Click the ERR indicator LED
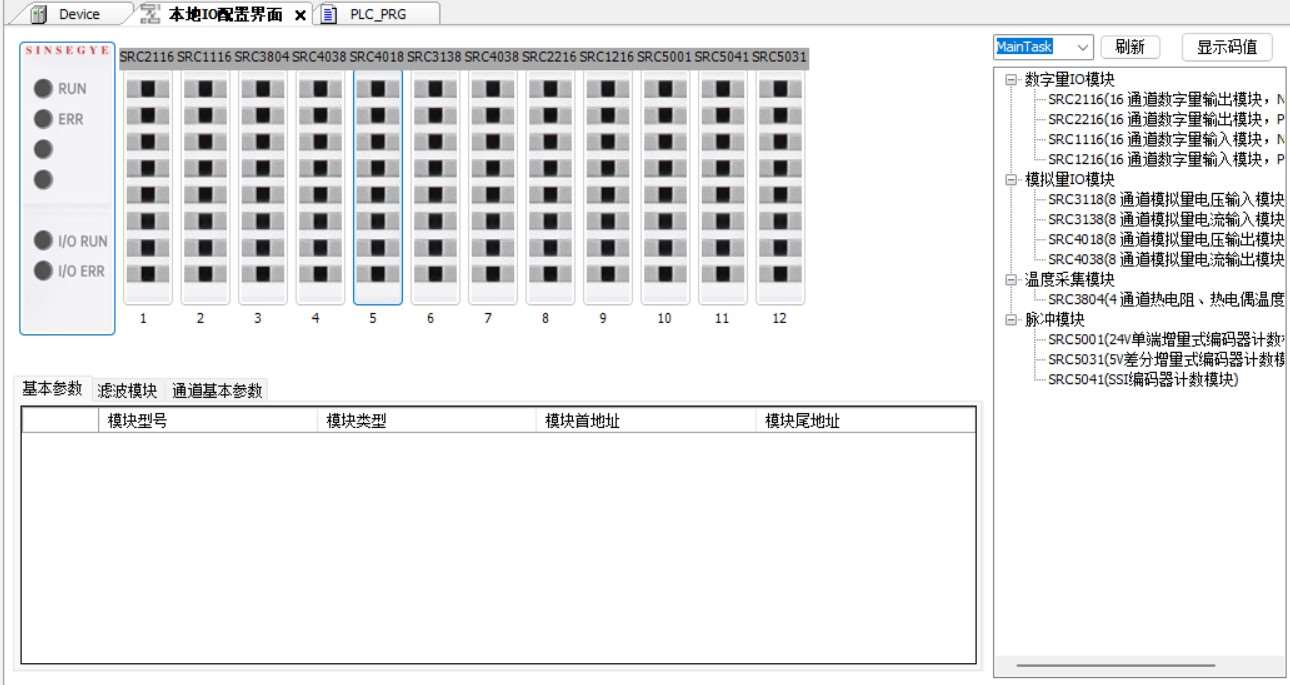1290x685 pixels. 43,119
